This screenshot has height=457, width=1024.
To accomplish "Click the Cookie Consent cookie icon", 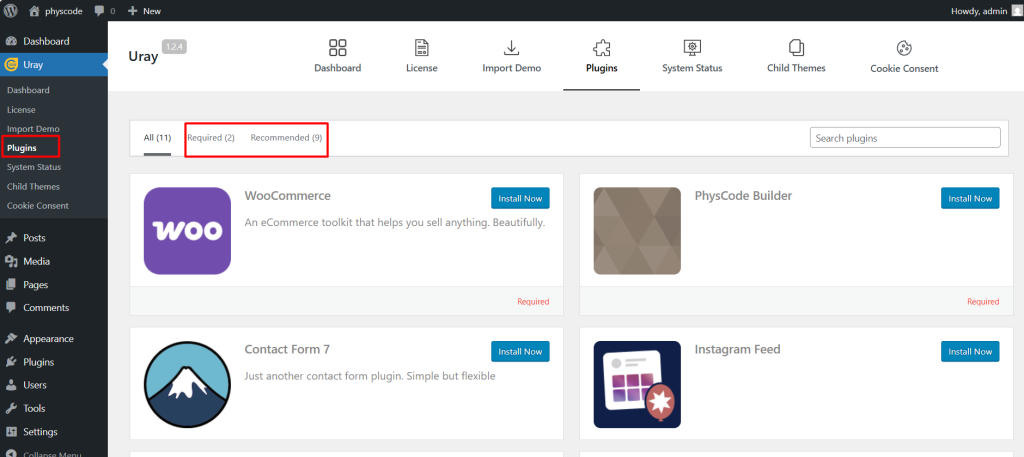I will [x=904, y=48].
